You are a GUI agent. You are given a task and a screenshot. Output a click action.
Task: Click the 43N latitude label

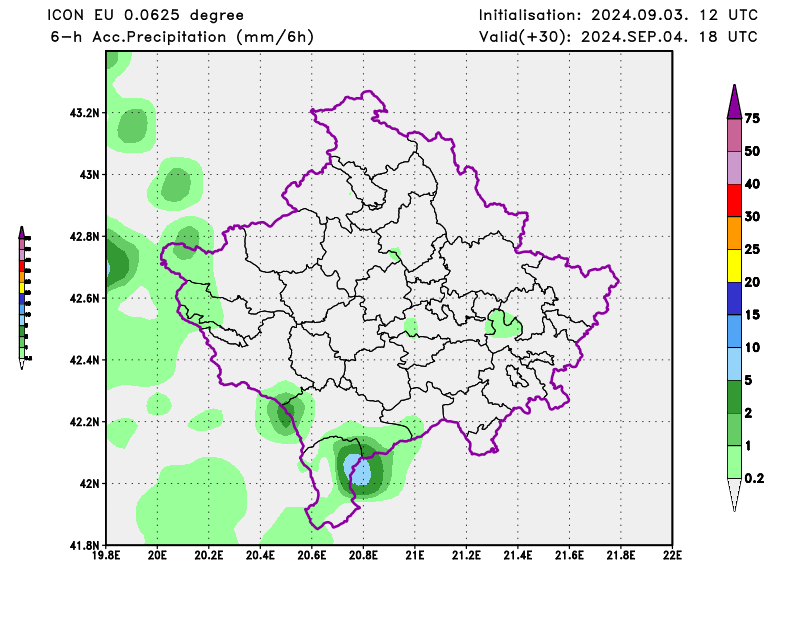90,175
